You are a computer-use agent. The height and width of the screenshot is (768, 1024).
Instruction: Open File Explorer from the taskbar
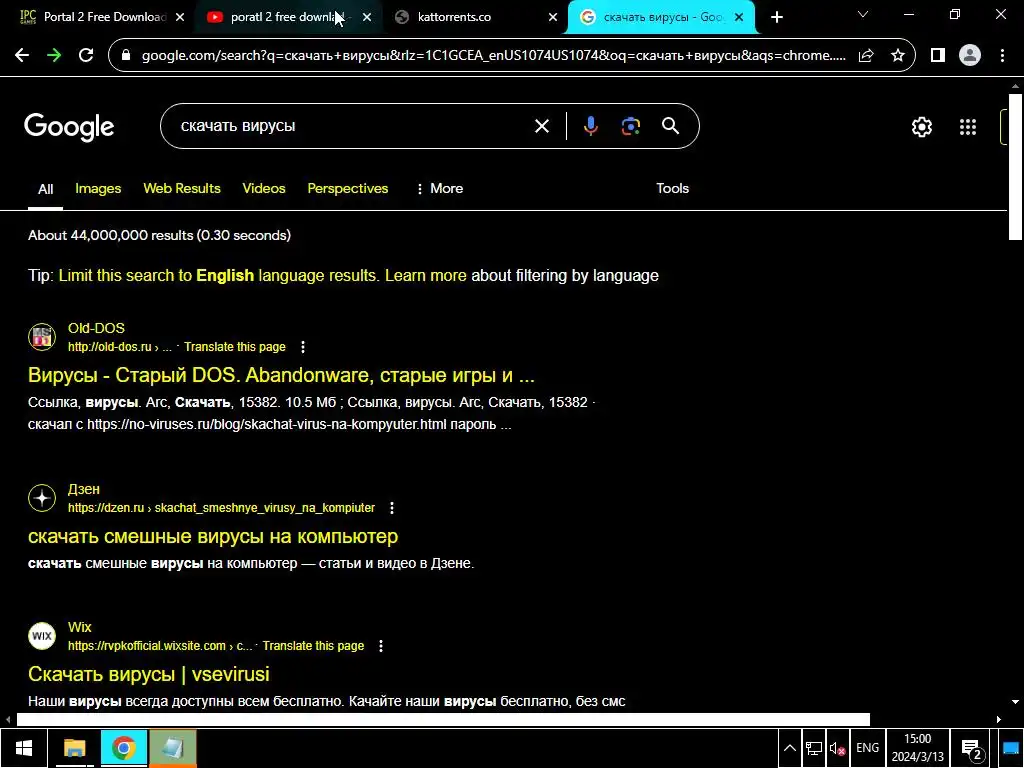coord(74,748)
